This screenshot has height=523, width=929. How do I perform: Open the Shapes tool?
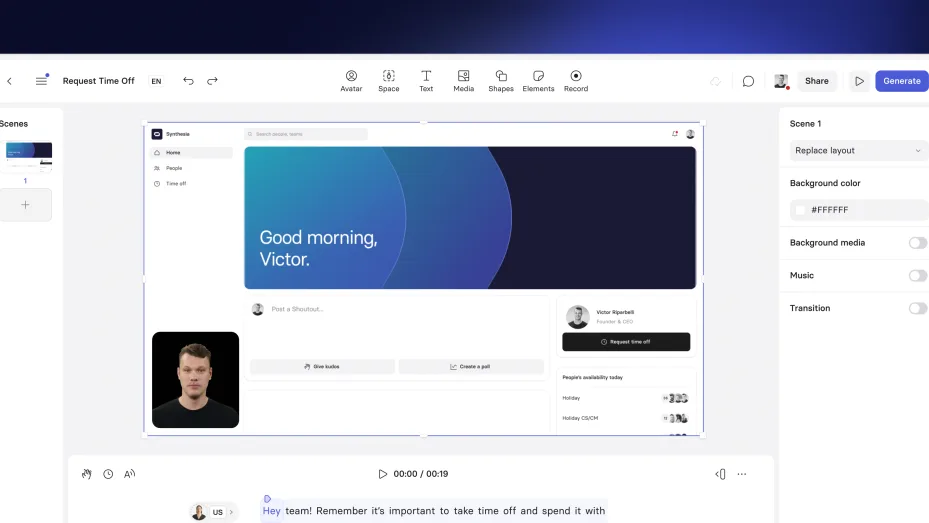501,81
